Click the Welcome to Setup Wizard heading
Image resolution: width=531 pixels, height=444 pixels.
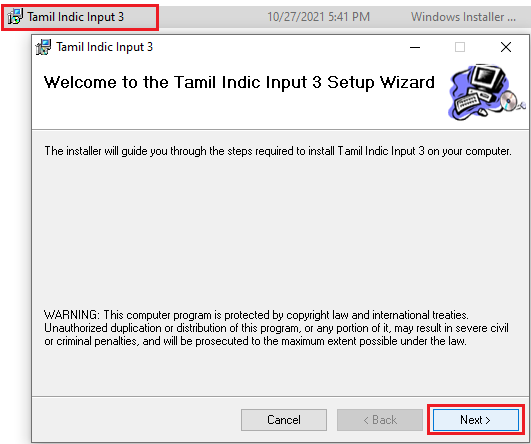coord(239,82)
